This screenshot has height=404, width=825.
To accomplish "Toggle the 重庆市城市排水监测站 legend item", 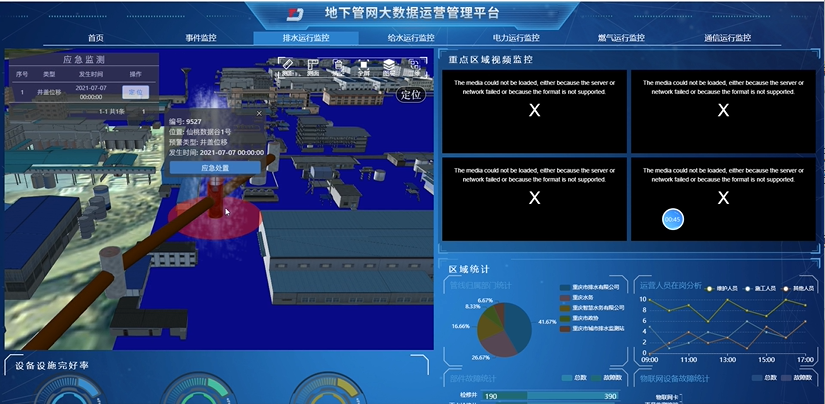I will point(592,328).
